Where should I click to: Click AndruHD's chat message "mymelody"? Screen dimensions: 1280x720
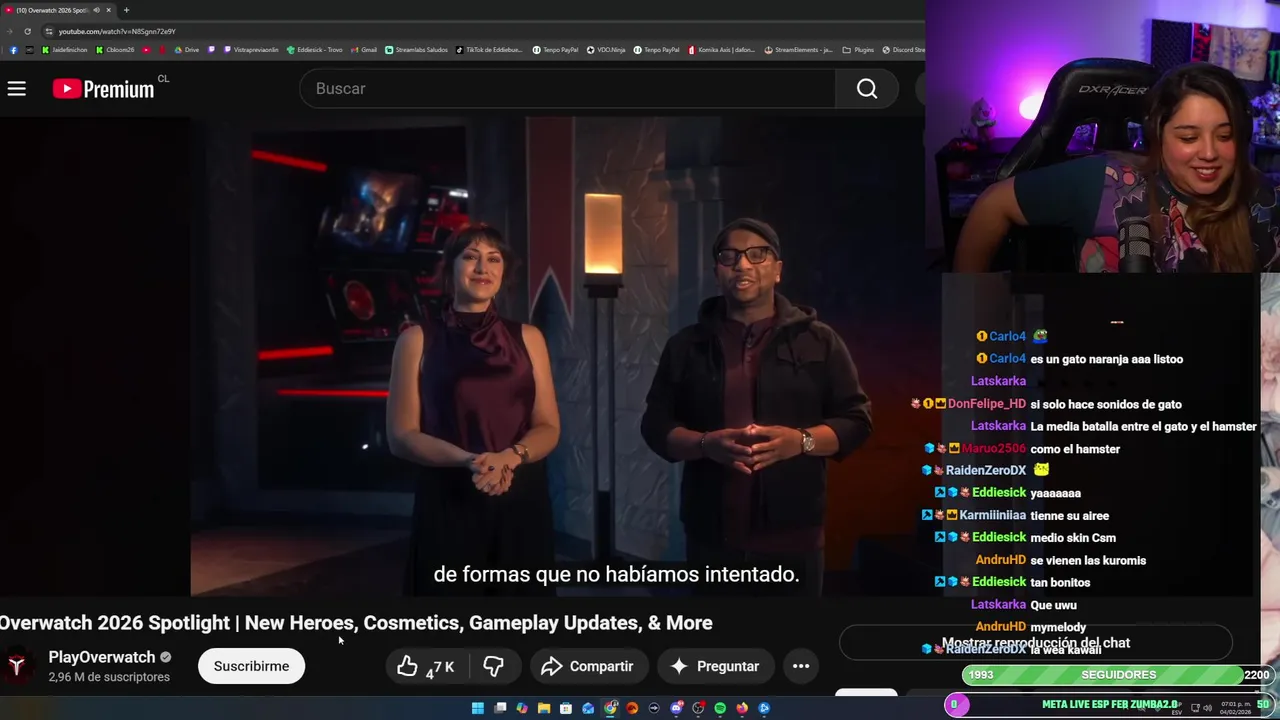point(1058,628)
